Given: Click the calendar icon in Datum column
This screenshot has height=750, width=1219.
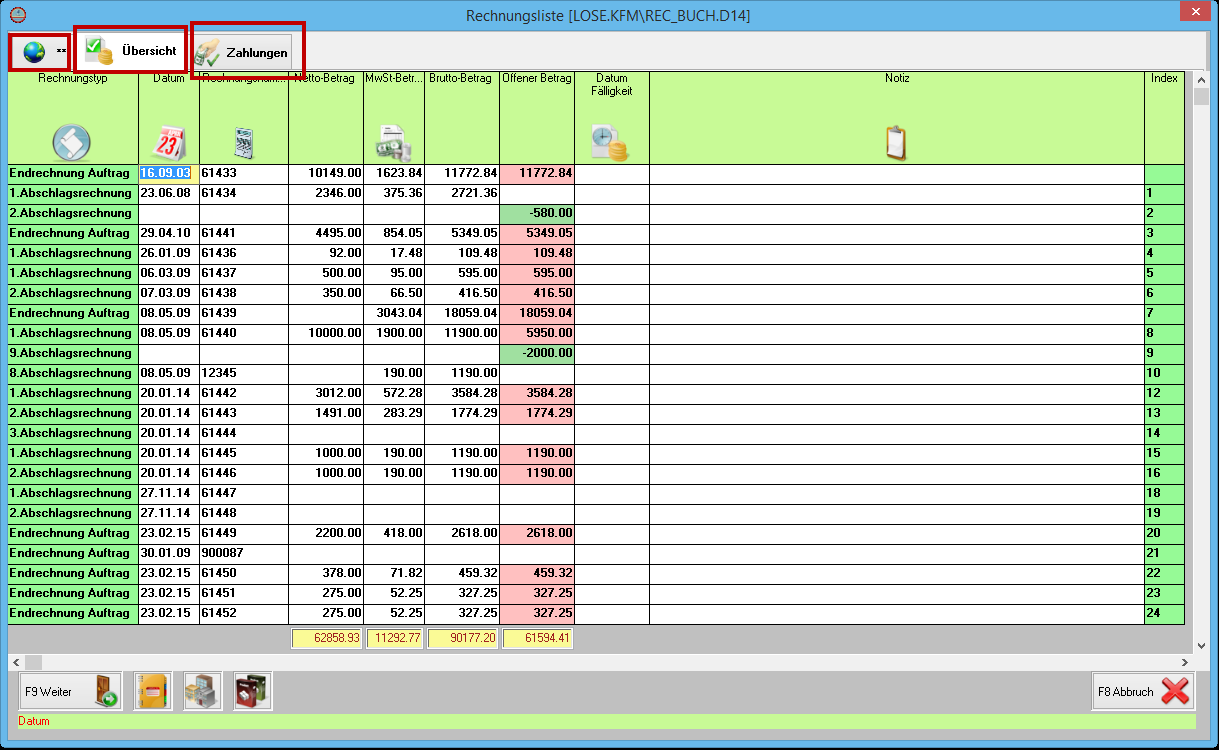Looking at the screenshot, I should pos(168,142).
